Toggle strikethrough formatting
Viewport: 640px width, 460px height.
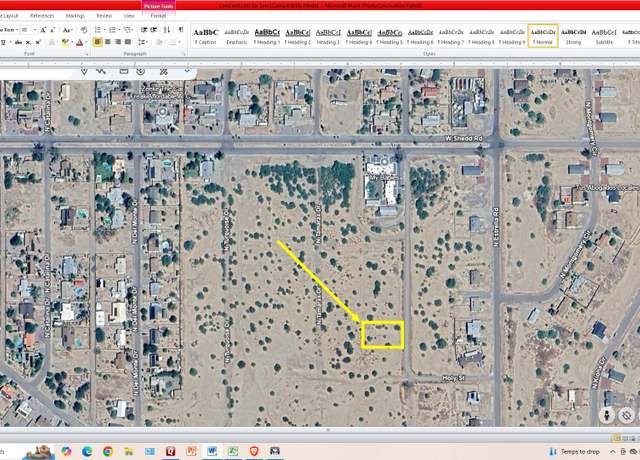click(18, 42)
